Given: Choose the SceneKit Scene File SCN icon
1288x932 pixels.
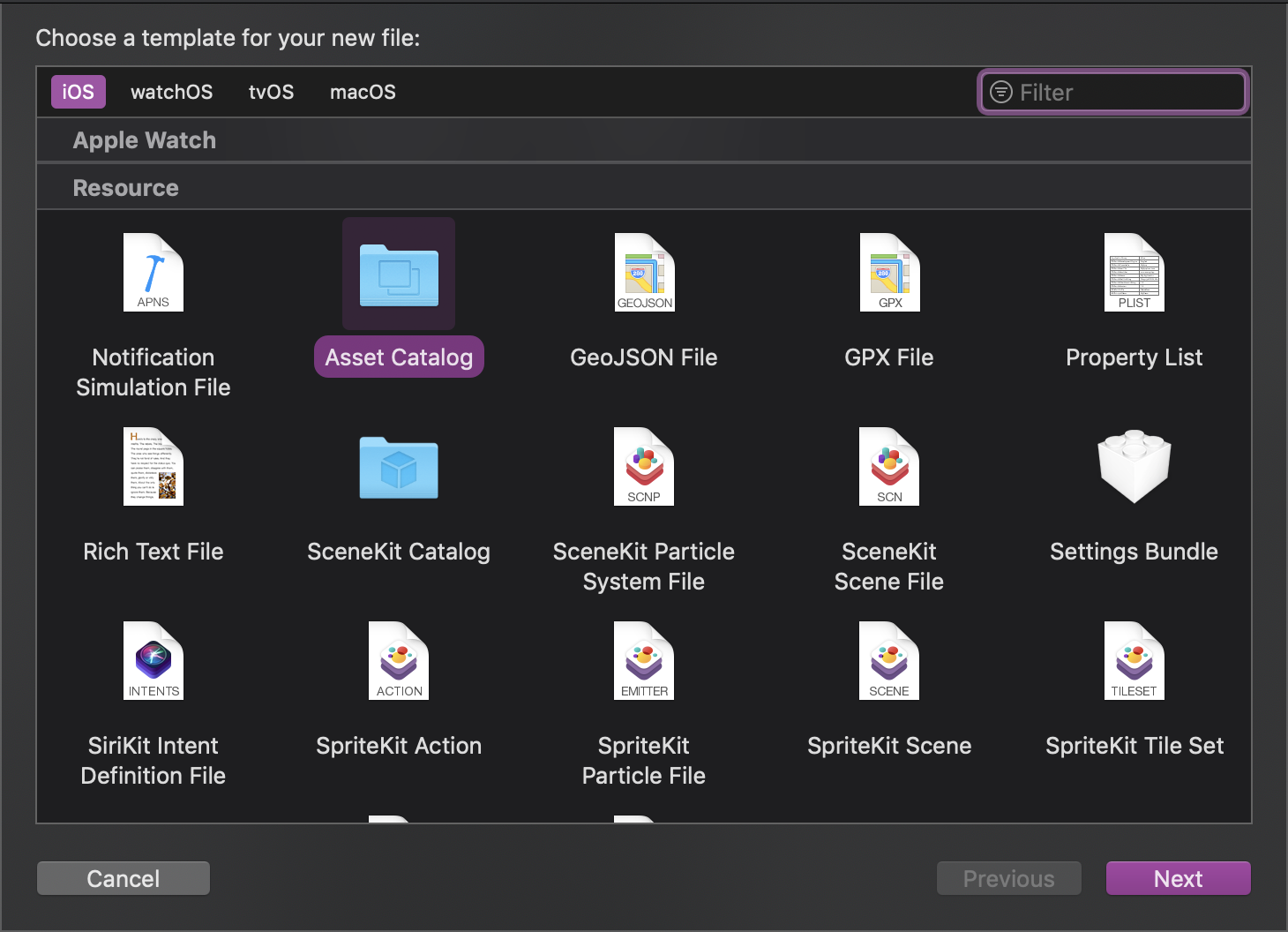Looking at the screenshot, I should [889, 467].
